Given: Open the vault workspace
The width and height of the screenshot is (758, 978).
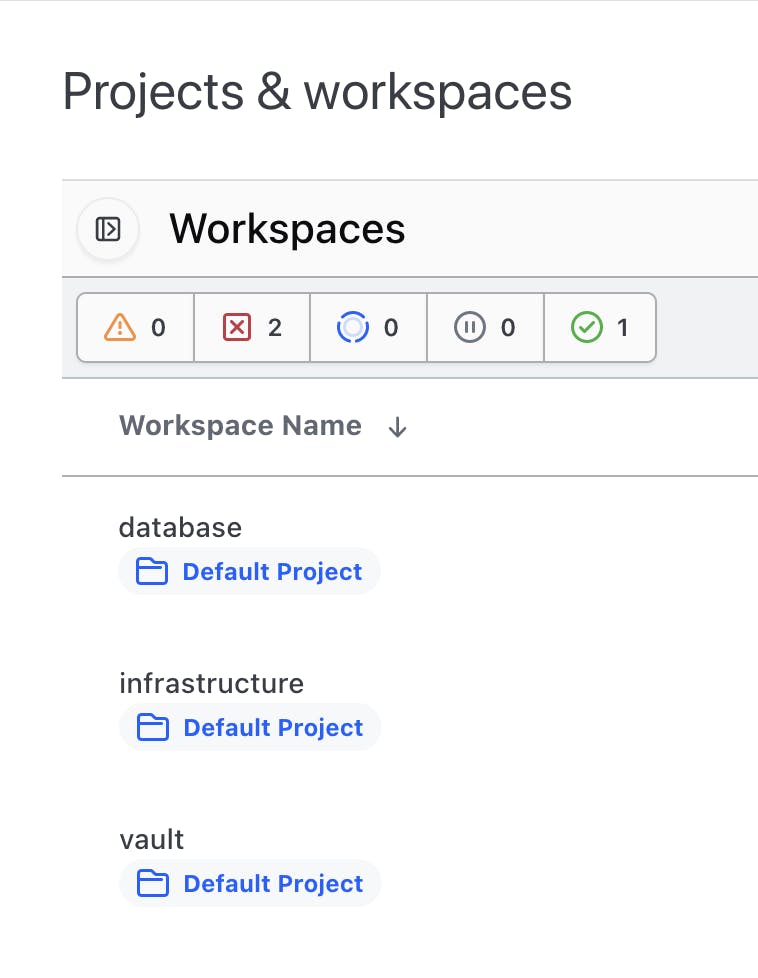Looking at the screenshot, I should pos(151,840).
